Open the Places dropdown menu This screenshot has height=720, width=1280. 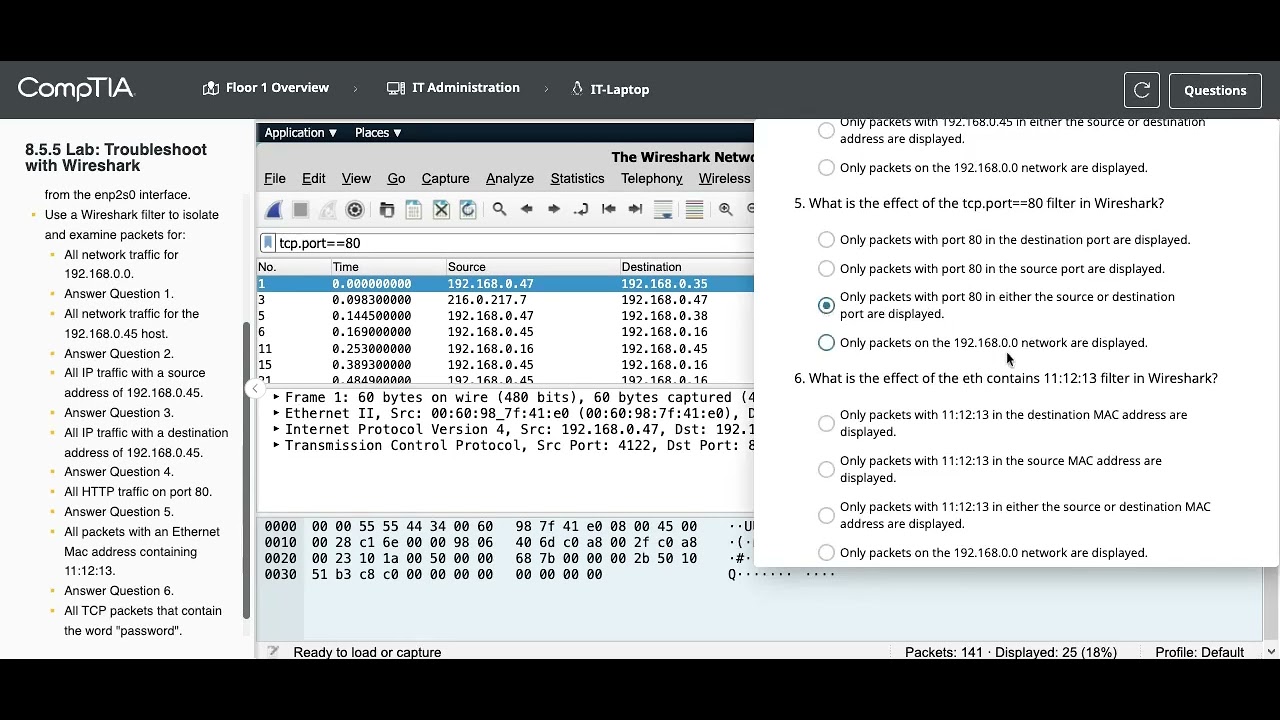tap(378, 133)
